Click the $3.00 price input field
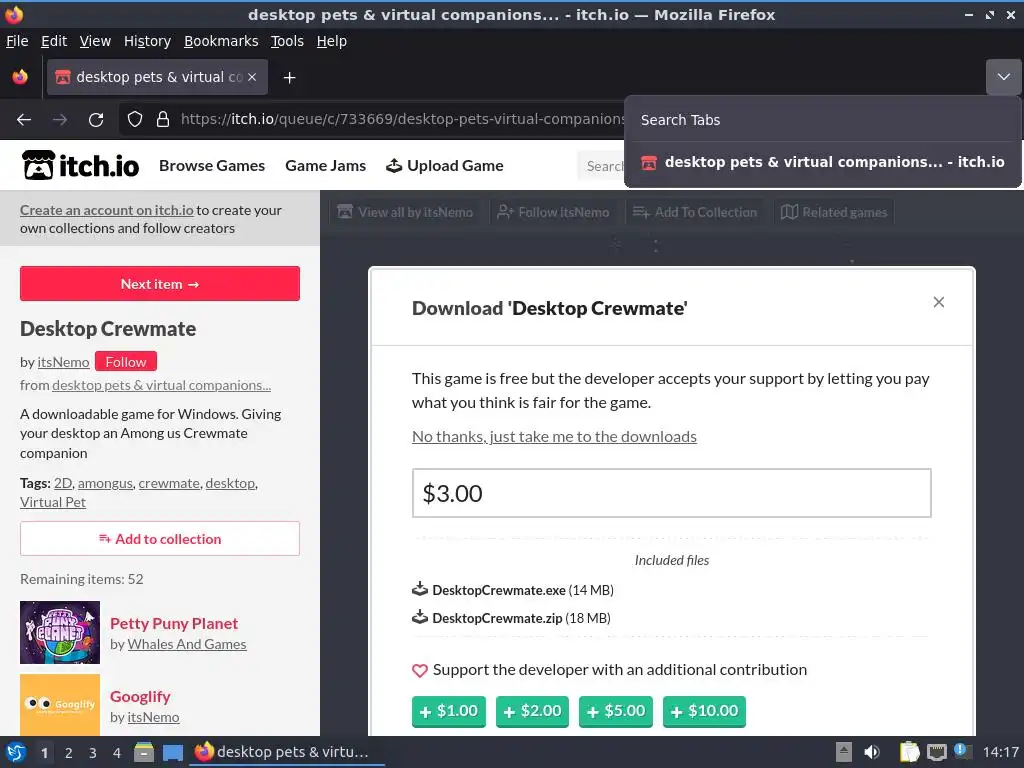This screenshot has width=1024, height=768. tap(671, 493)
